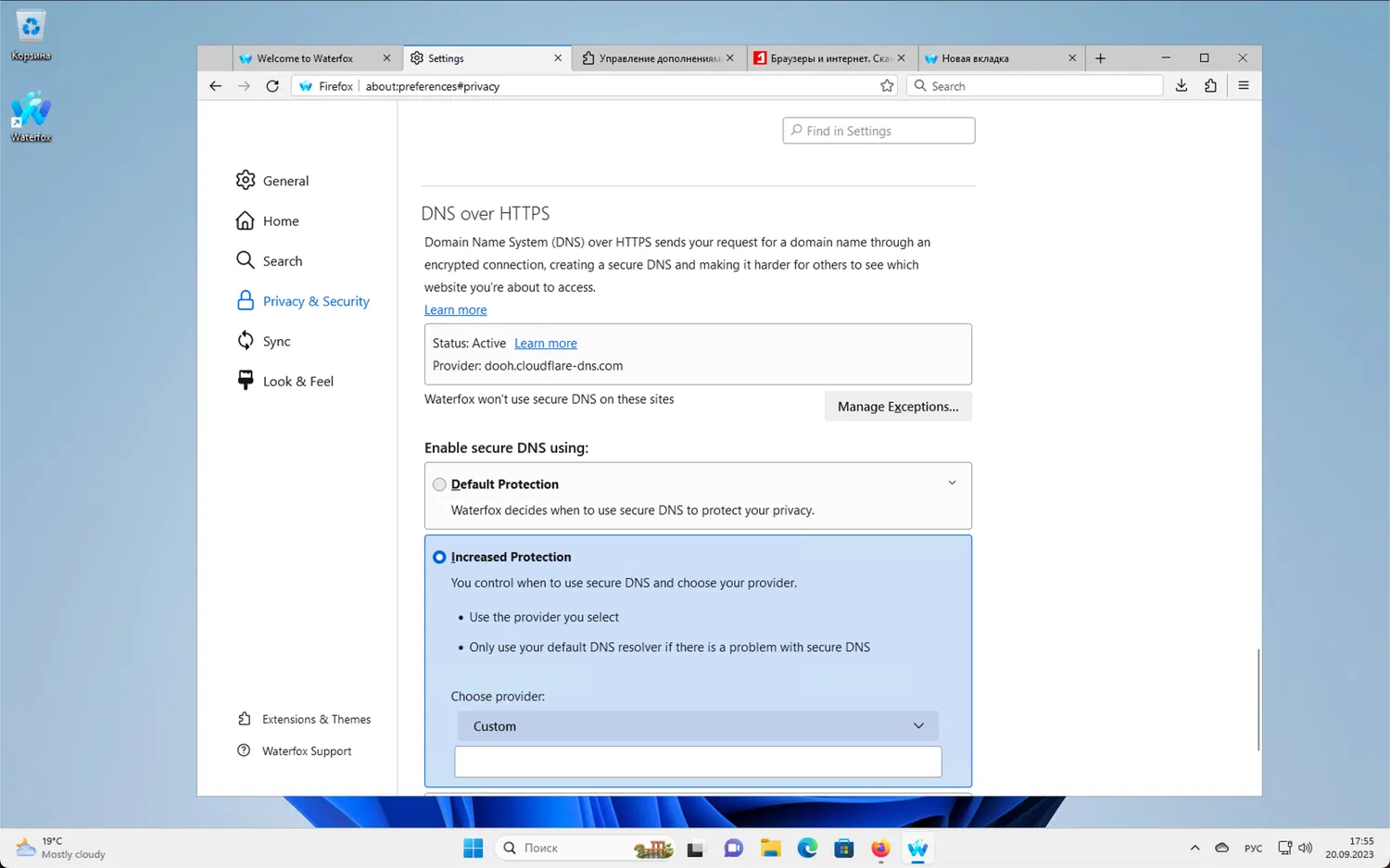The width and height of the screenshot is (1390, 868).
Task: Close the Новая вкладка tab
Action: click(1072, 58)
